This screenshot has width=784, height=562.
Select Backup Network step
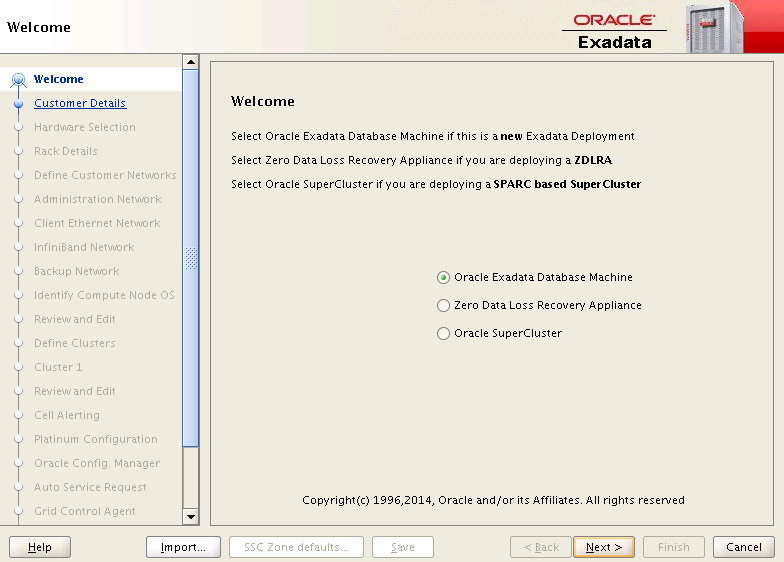(76, 271)
